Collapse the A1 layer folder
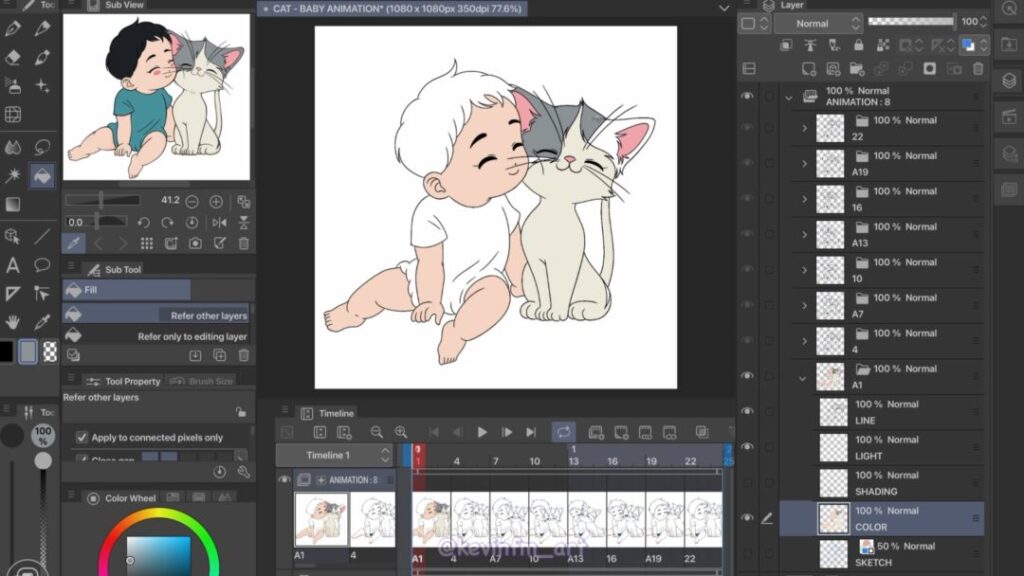This screenshot has height=576, width=1024. [804, 378]
